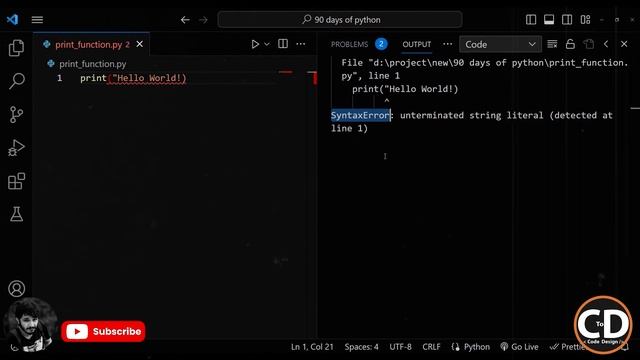
Task: Click the editor overview ruler error marker
Action: pos(315,78)
